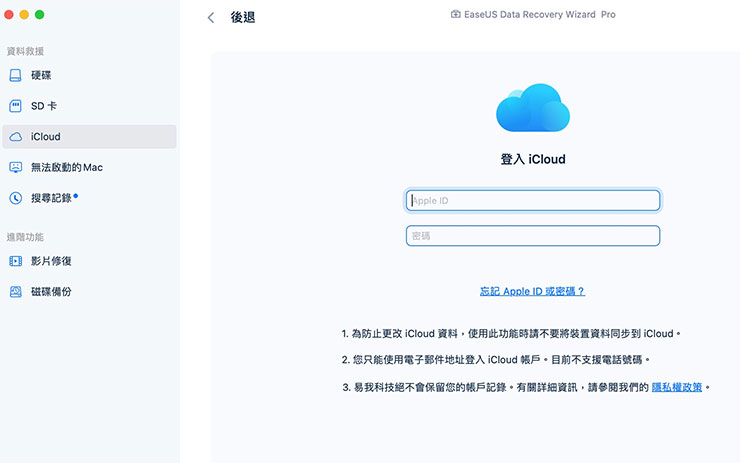Click the 進階功能 section label

(x=25, y=237)
